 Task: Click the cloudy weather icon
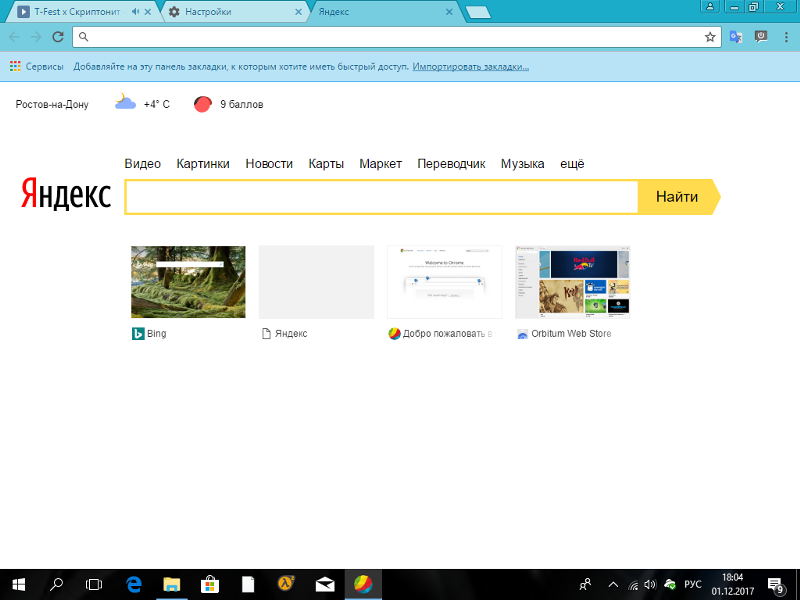[125, 102]
